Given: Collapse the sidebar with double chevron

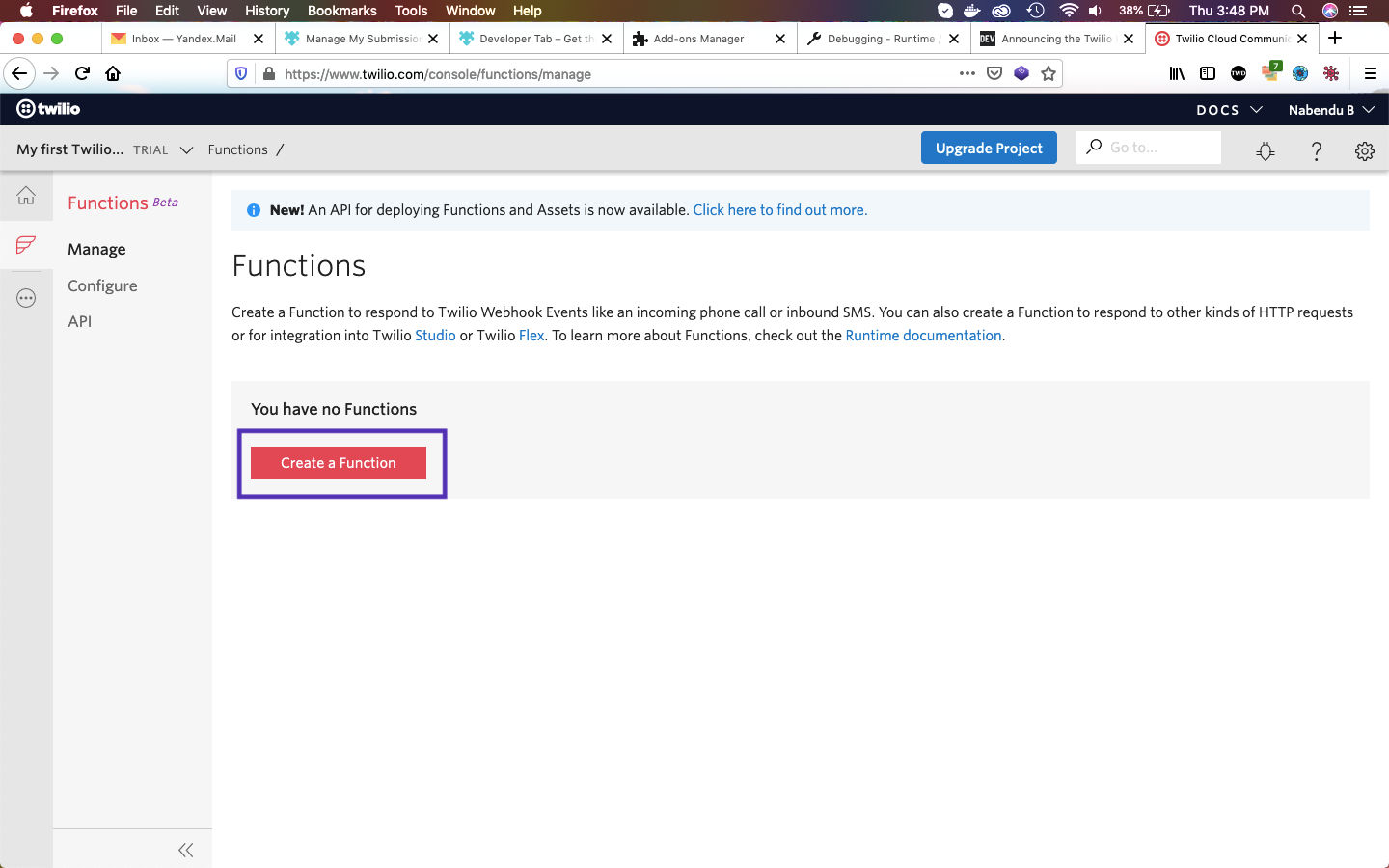Looking at the screenshot, I should (x=186, y=850).
